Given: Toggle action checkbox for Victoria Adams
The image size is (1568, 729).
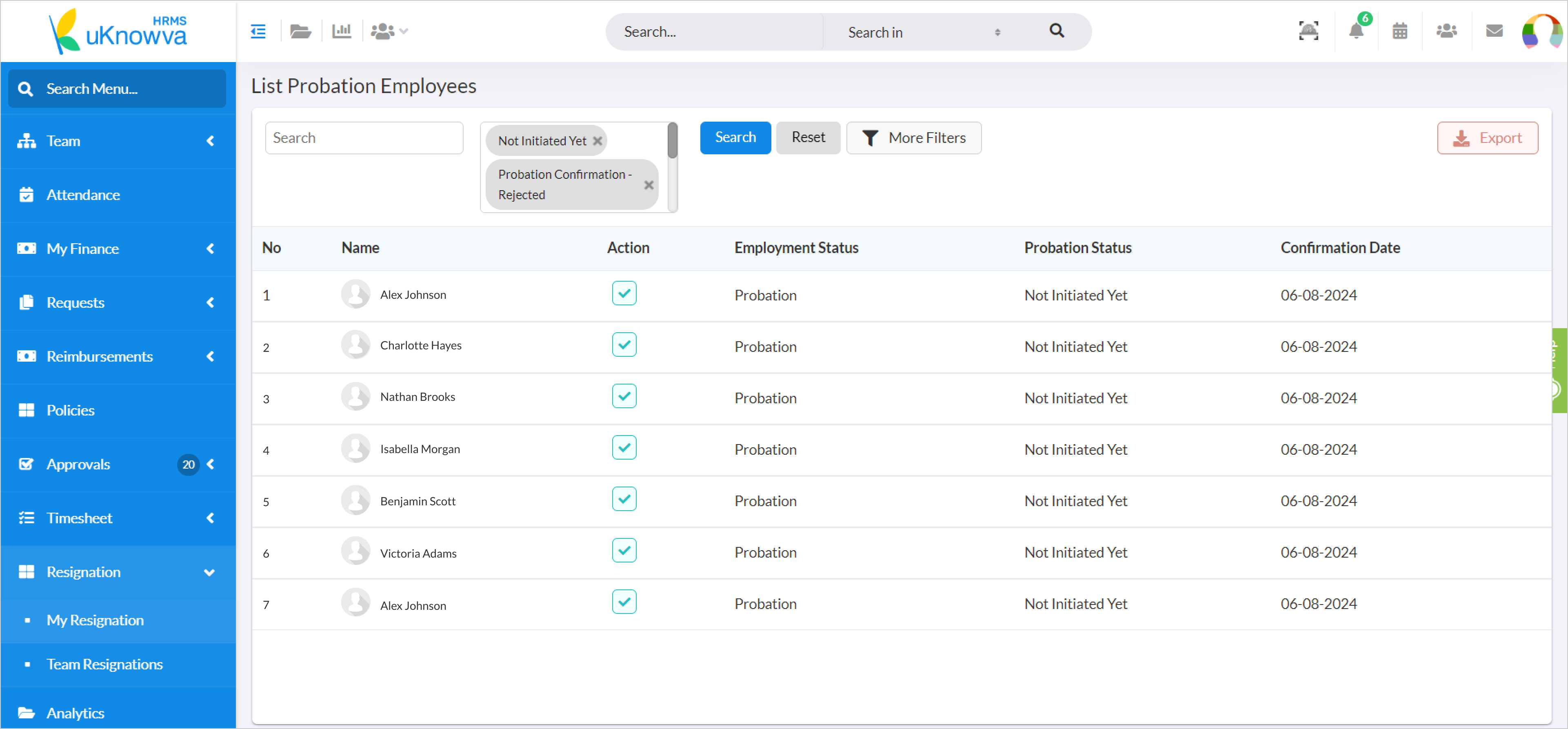Looking at the screenshot, I should click(x=624, y=551).
